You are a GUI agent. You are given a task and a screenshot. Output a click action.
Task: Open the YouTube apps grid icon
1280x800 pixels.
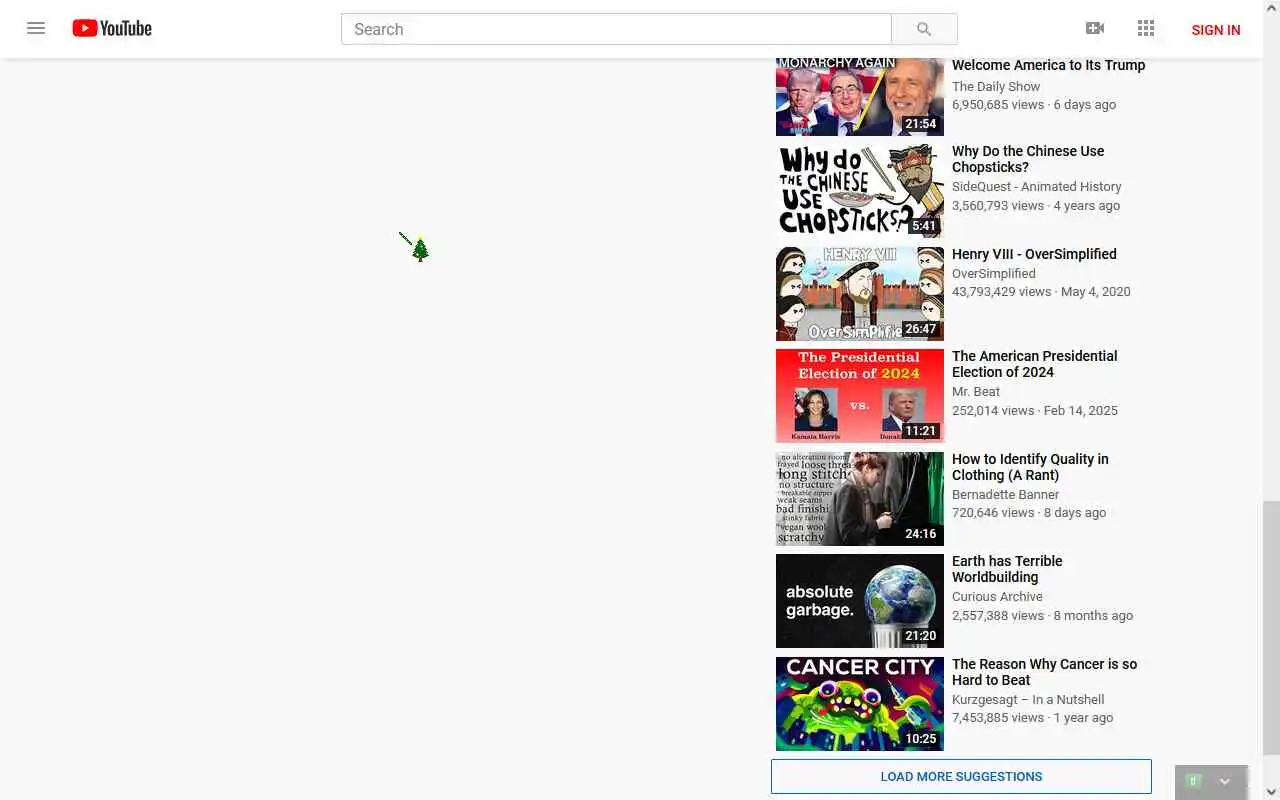pos(1146,28)
